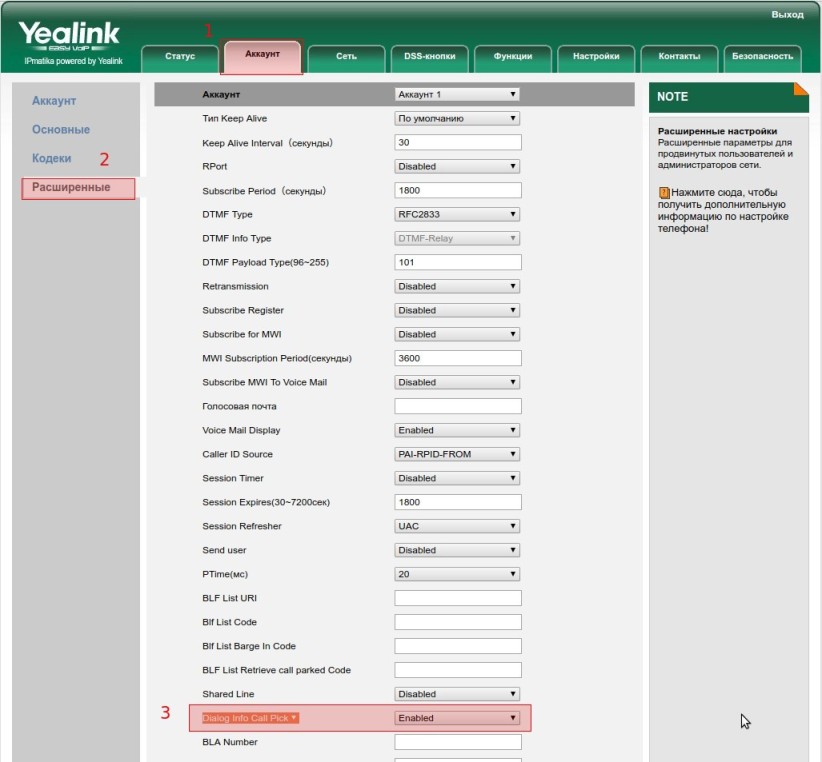Open the DTMF Type dropdown

coord(457,214)
